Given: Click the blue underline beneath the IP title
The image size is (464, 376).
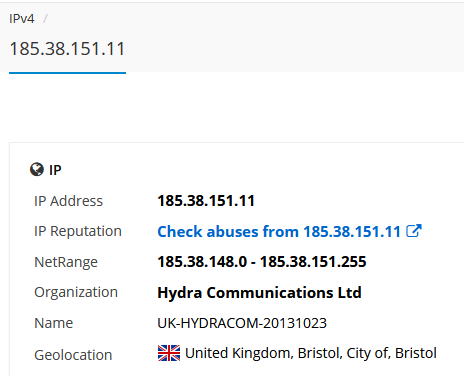Looking at the screenshot, I should [x=67, y=73].
